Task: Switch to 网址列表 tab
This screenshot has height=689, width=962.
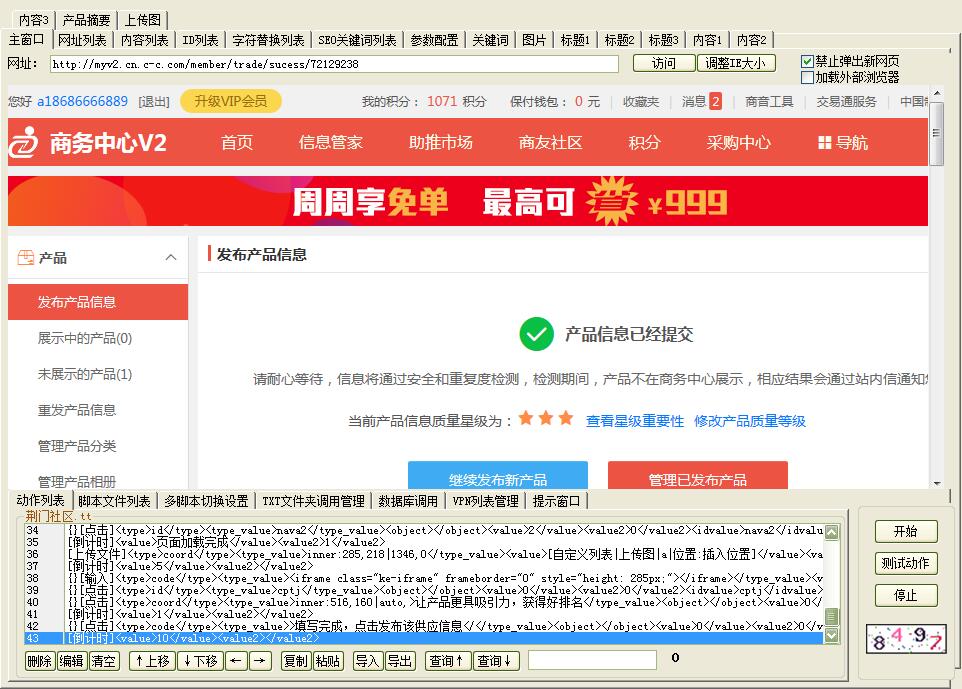Action: click(x=82, y=40)
